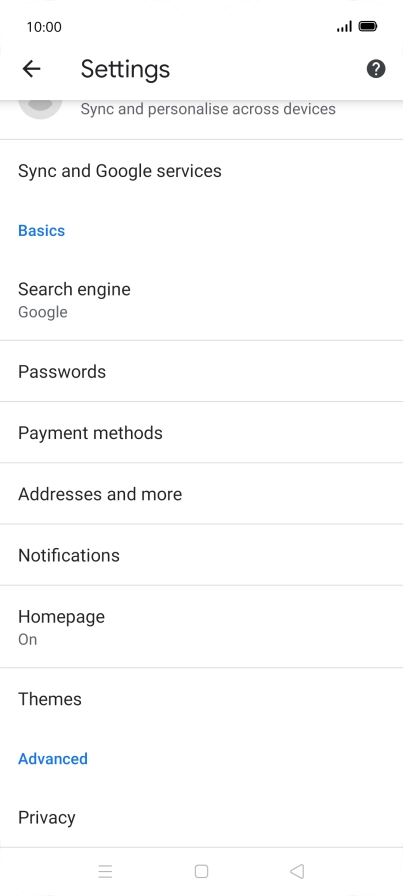The height and width of the screenshot is (896, 403).
Task: Tap the battery status icon
Action: (368, 26)
